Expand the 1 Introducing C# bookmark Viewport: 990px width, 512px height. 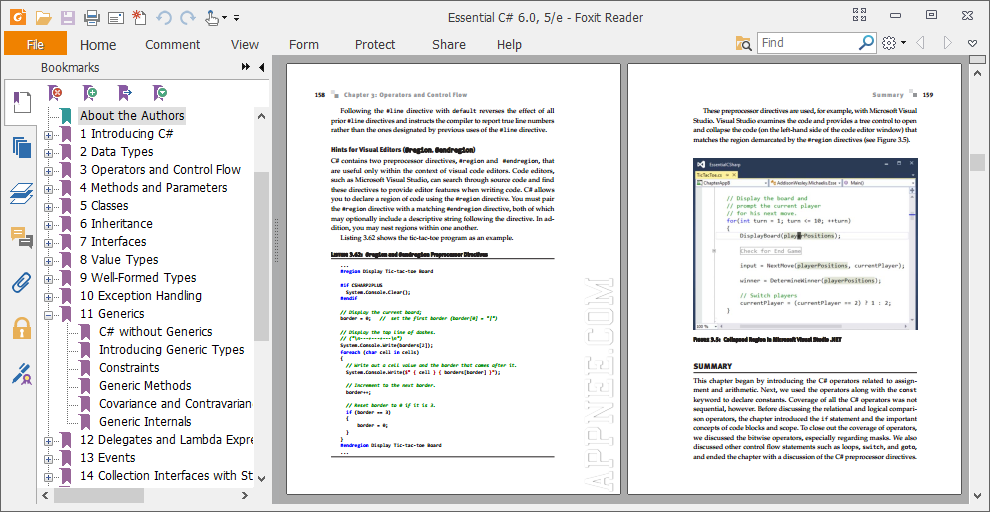click(48, 134)
